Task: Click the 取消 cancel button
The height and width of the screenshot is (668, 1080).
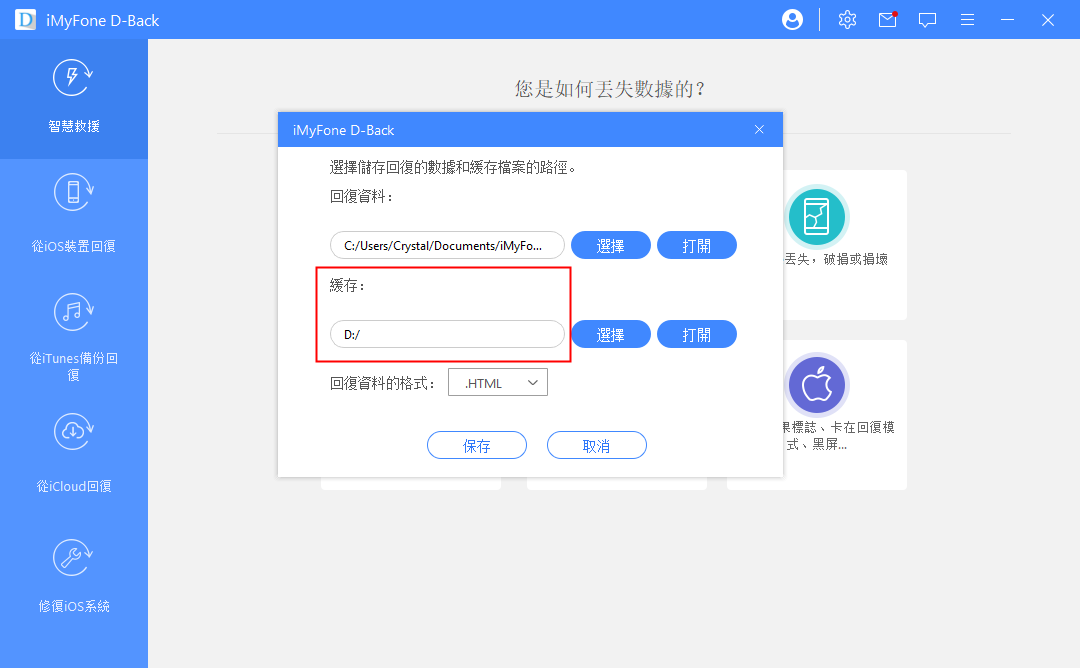Action: [x=596, y=446]
